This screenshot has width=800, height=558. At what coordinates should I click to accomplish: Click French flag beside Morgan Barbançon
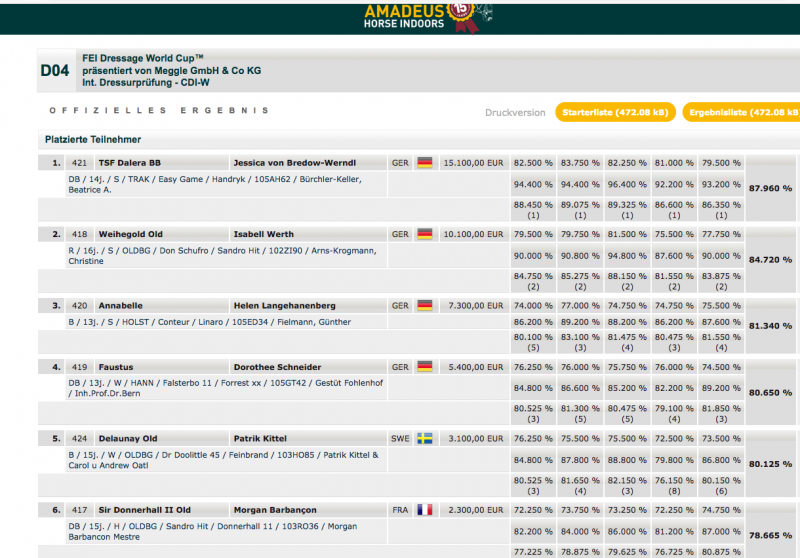click(x=425, y=510)
